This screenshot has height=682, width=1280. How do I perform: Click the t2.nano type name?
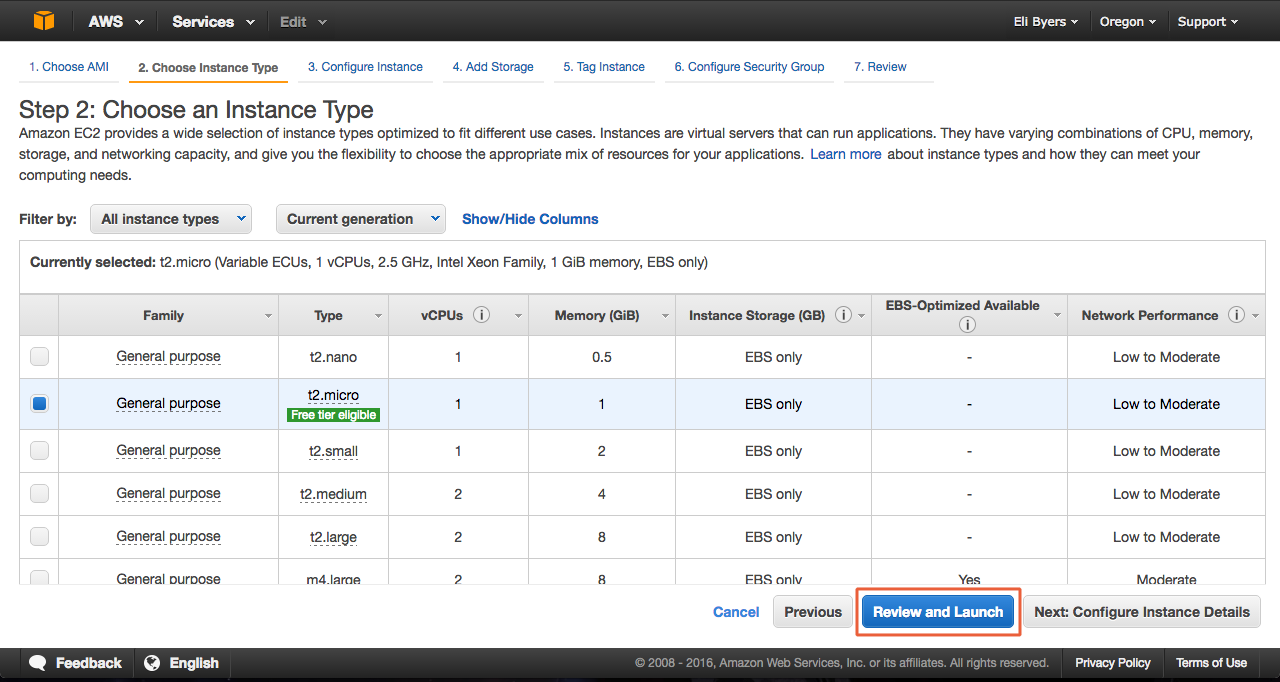point(333,357)
